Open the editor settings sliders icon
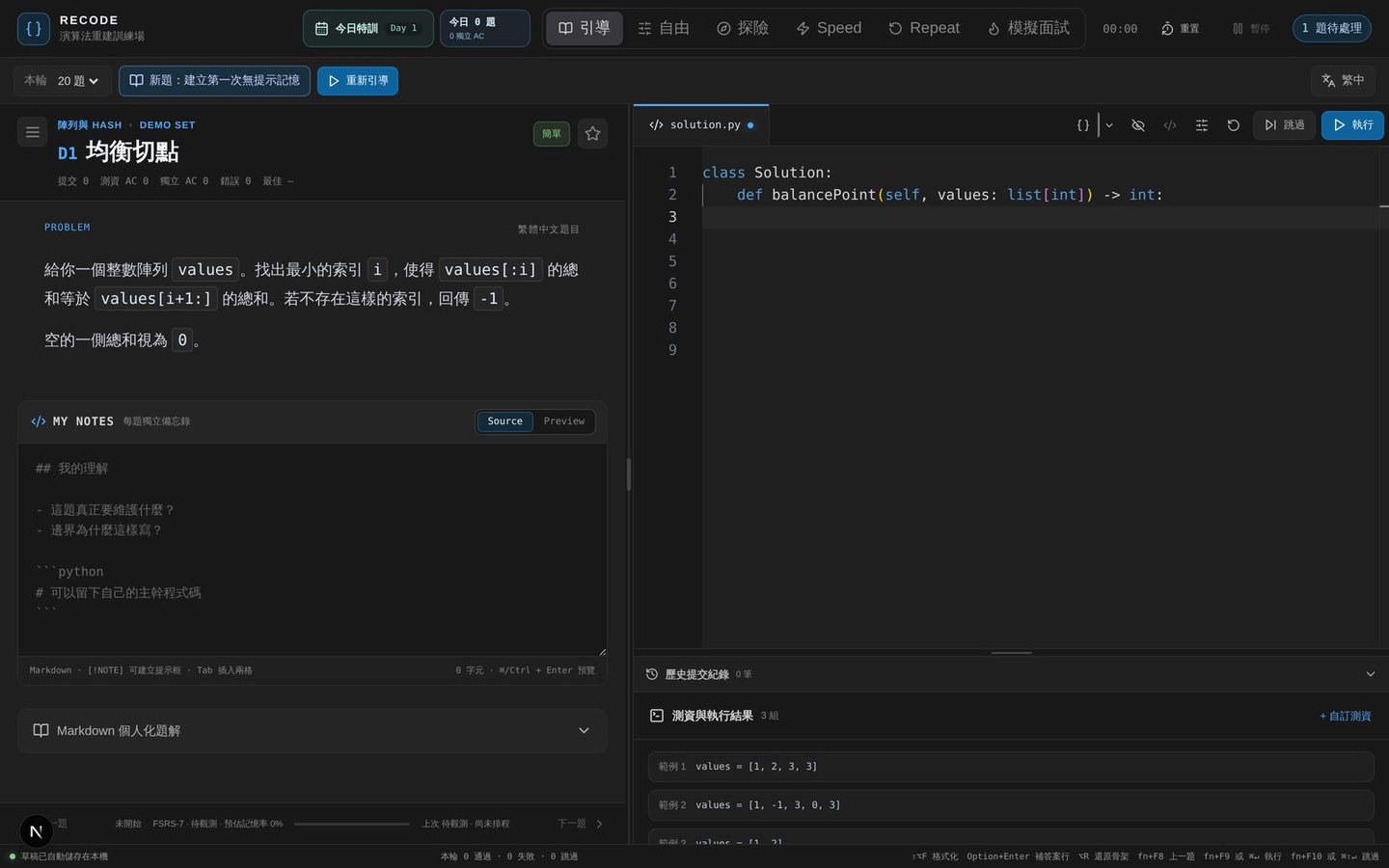 click(1202, 125)
